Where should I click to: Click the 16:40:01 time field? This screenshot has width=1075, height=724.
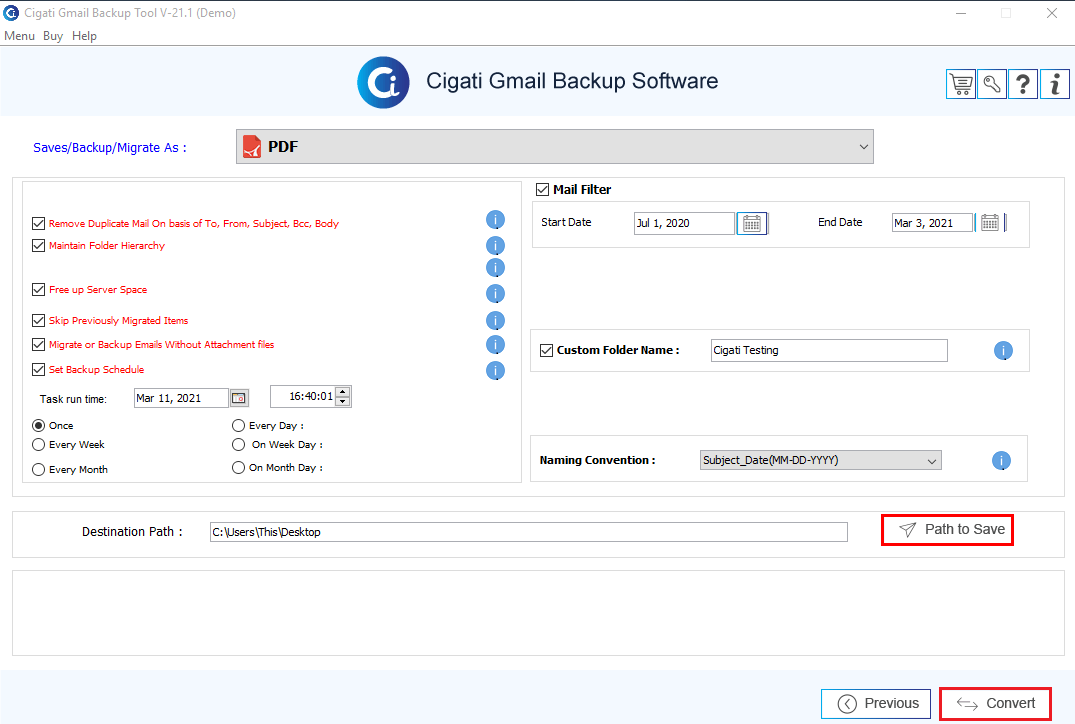pyautogui.click(x=304, y=396)
